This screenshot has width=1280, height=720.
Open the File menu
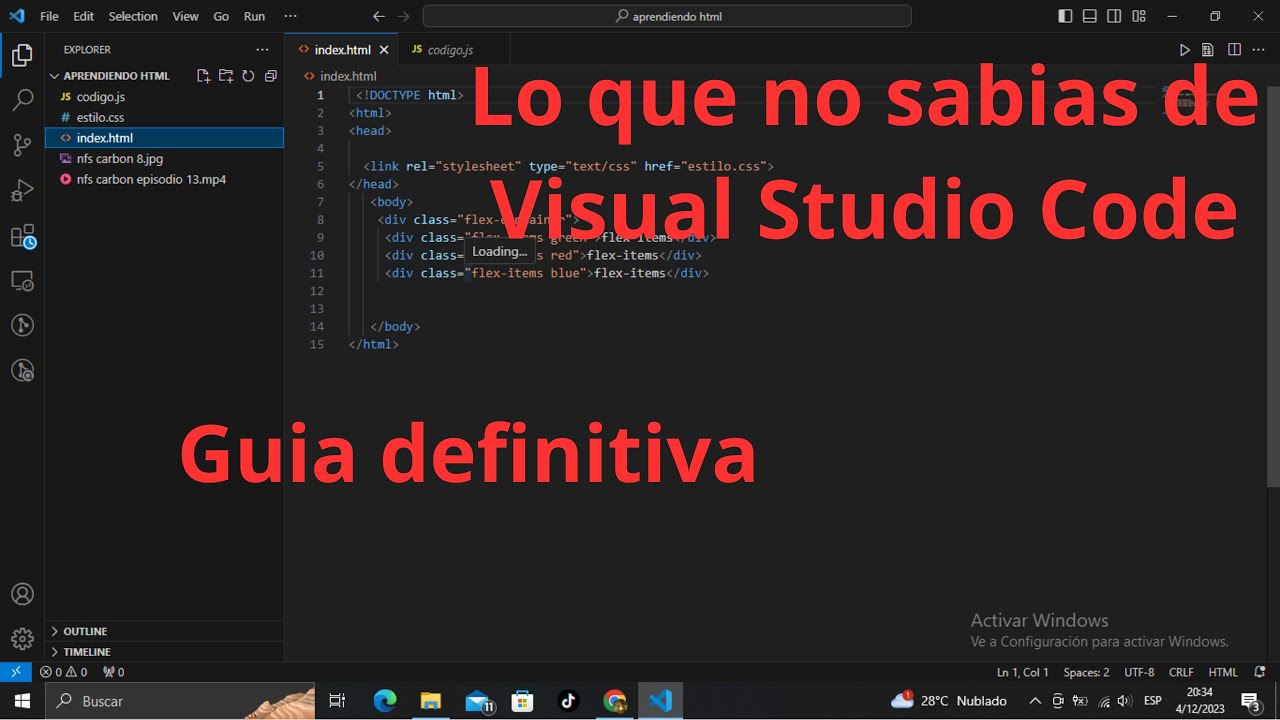point(49,16)
